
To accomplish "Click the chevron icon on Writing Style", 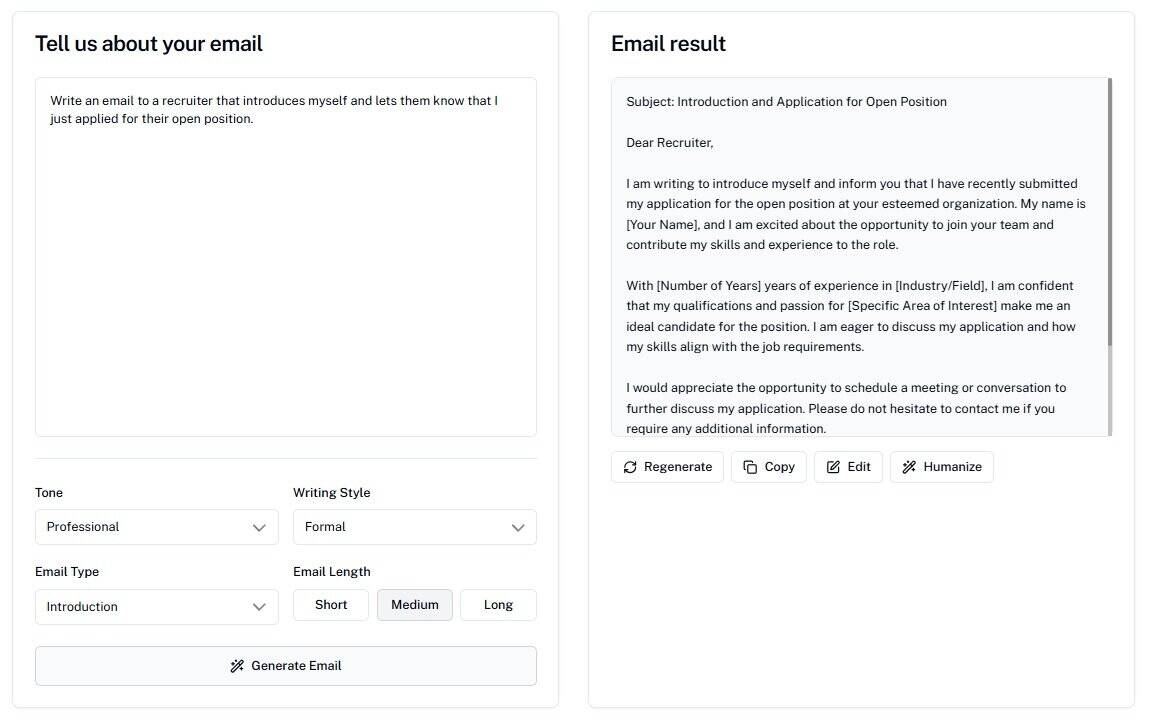I will [x=518, y=527].
